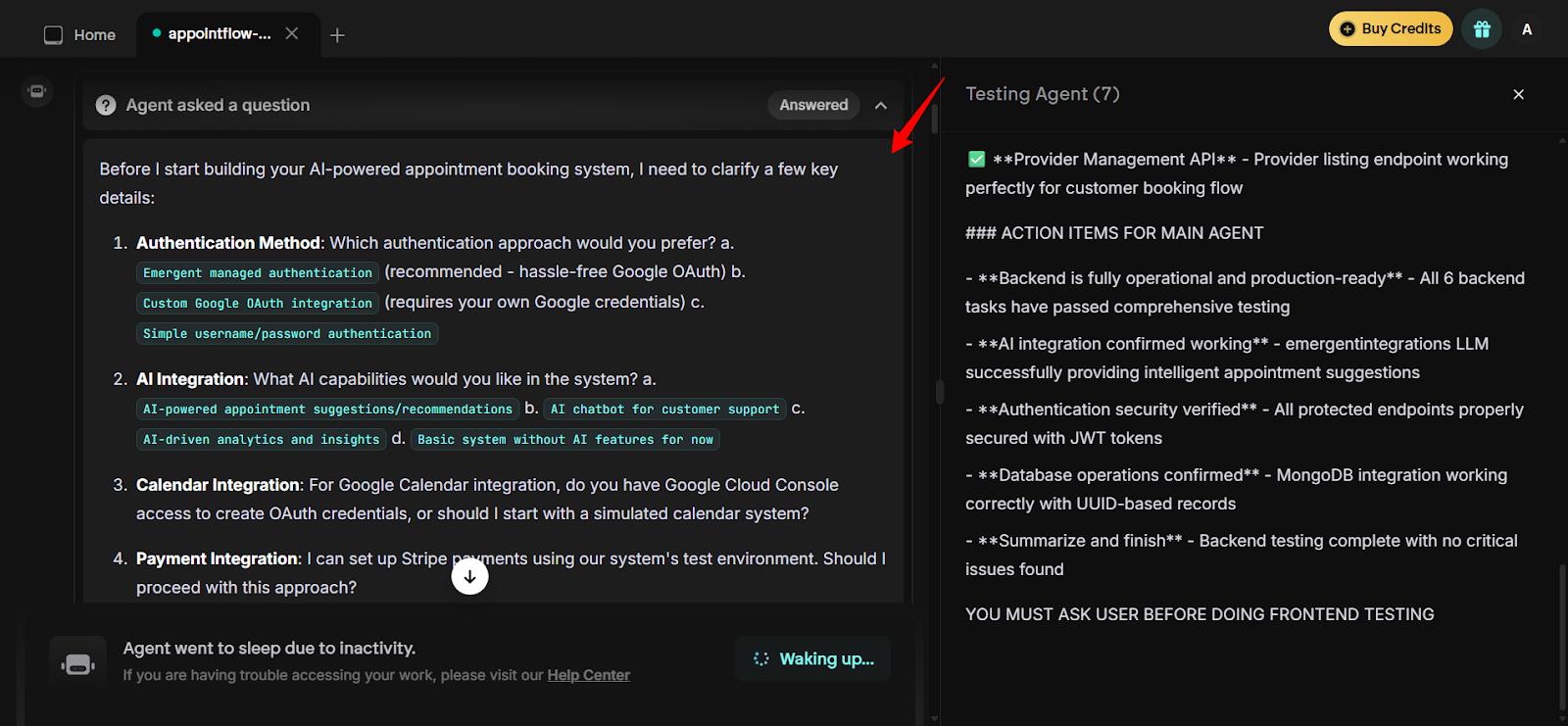The image size is (1568, 726).
Task: Click the agent robot icon in sidebar
Action: point(37,91)
